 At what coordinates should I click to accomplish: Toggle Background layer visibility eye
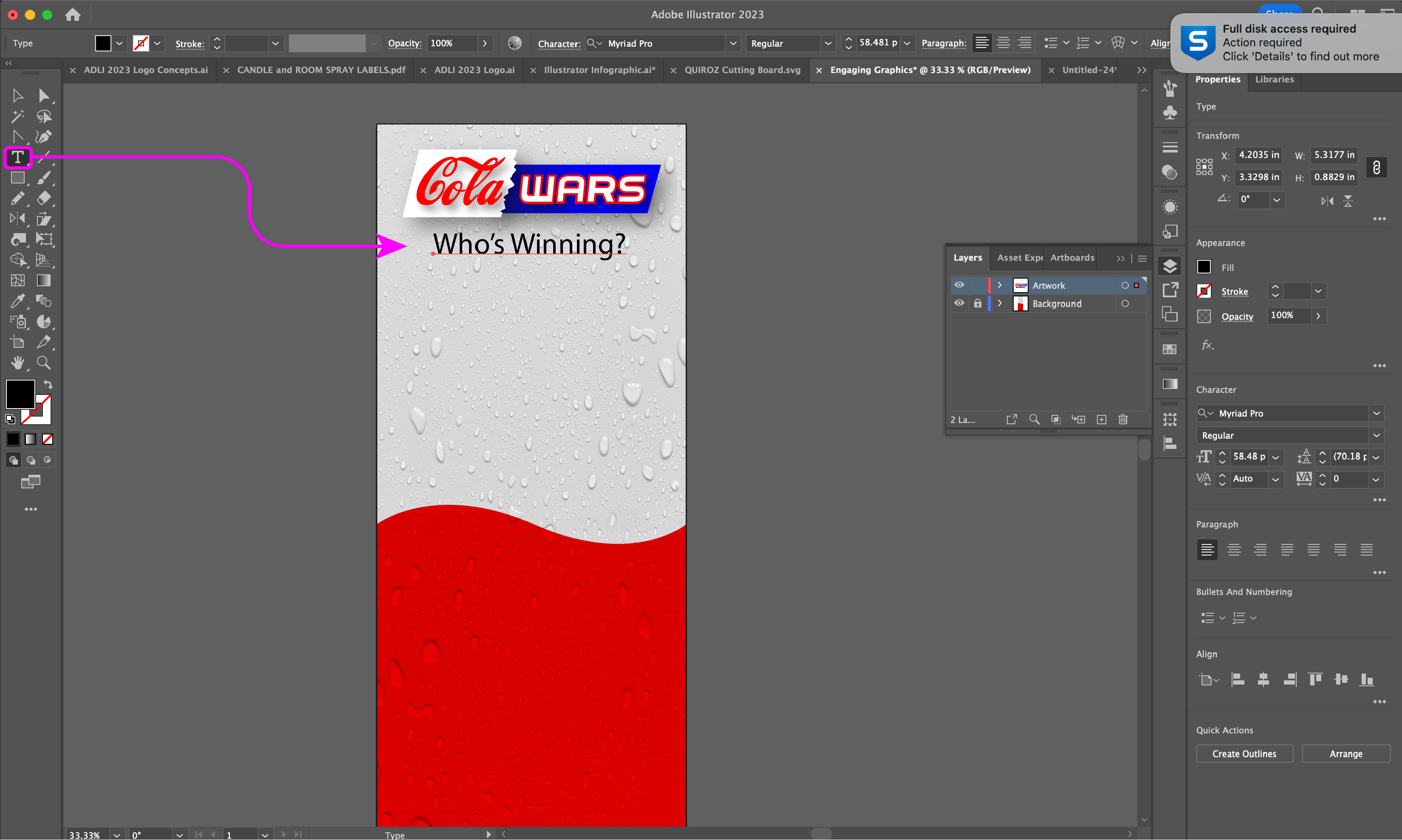click(x=959, y=303)
